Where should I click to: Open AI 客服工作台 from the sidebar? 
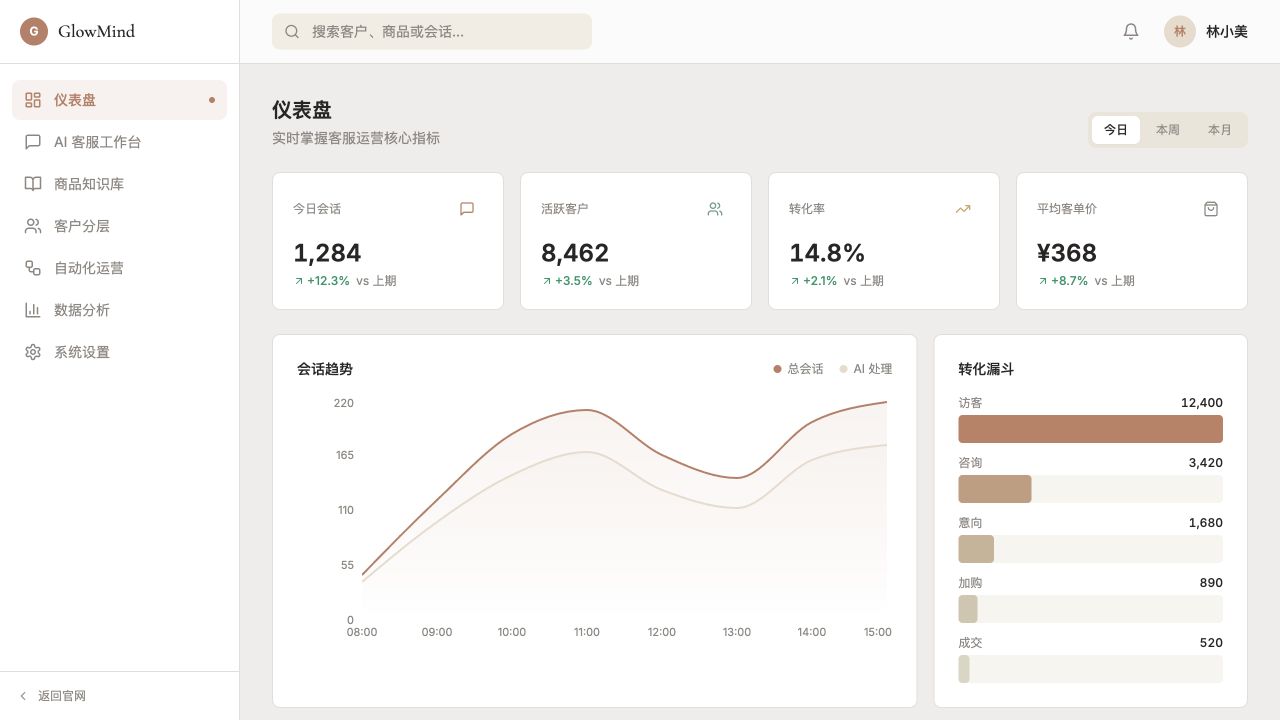[x=119, y=142]
